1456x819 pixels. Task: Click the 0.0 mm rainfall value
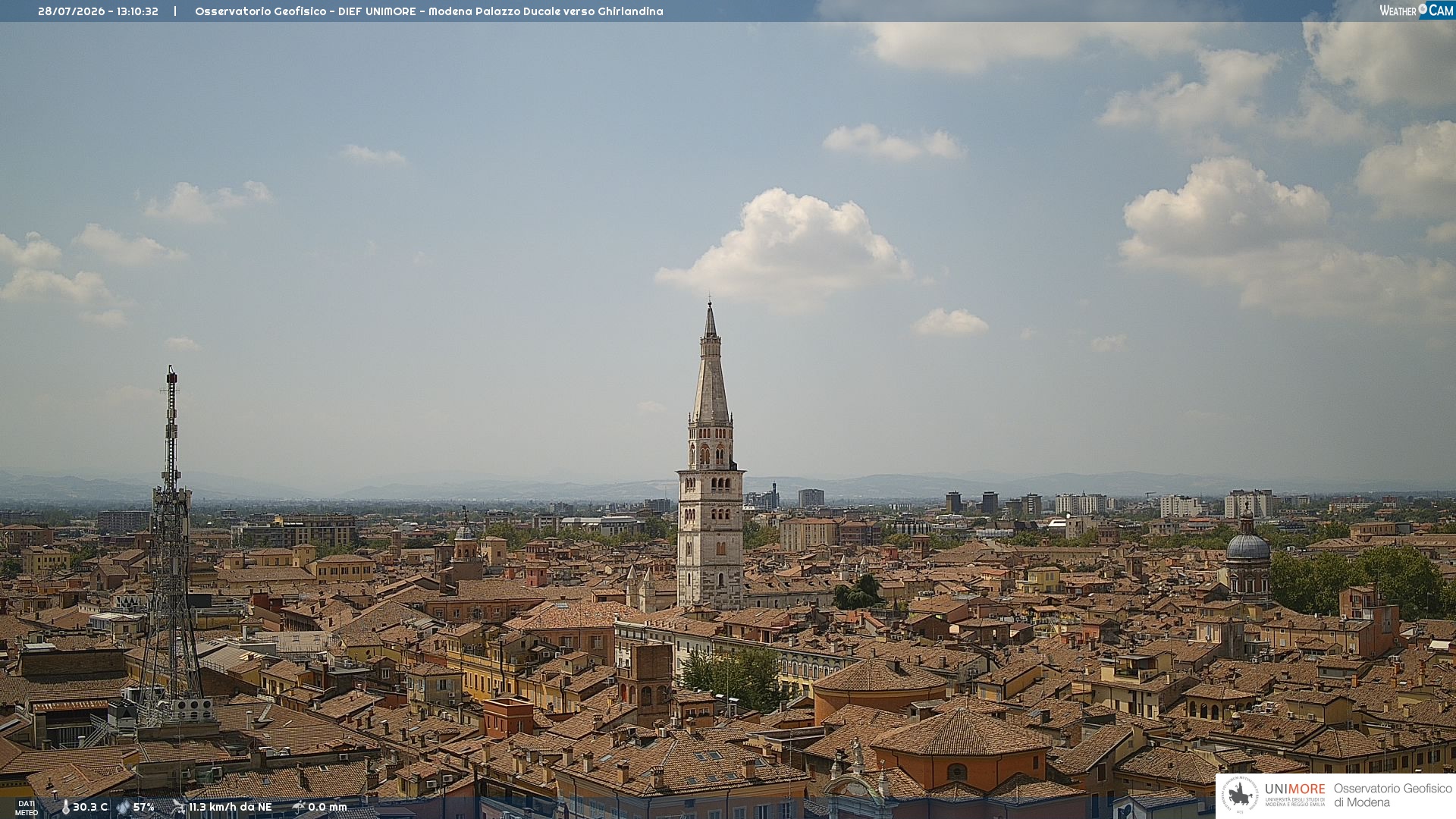328,808
